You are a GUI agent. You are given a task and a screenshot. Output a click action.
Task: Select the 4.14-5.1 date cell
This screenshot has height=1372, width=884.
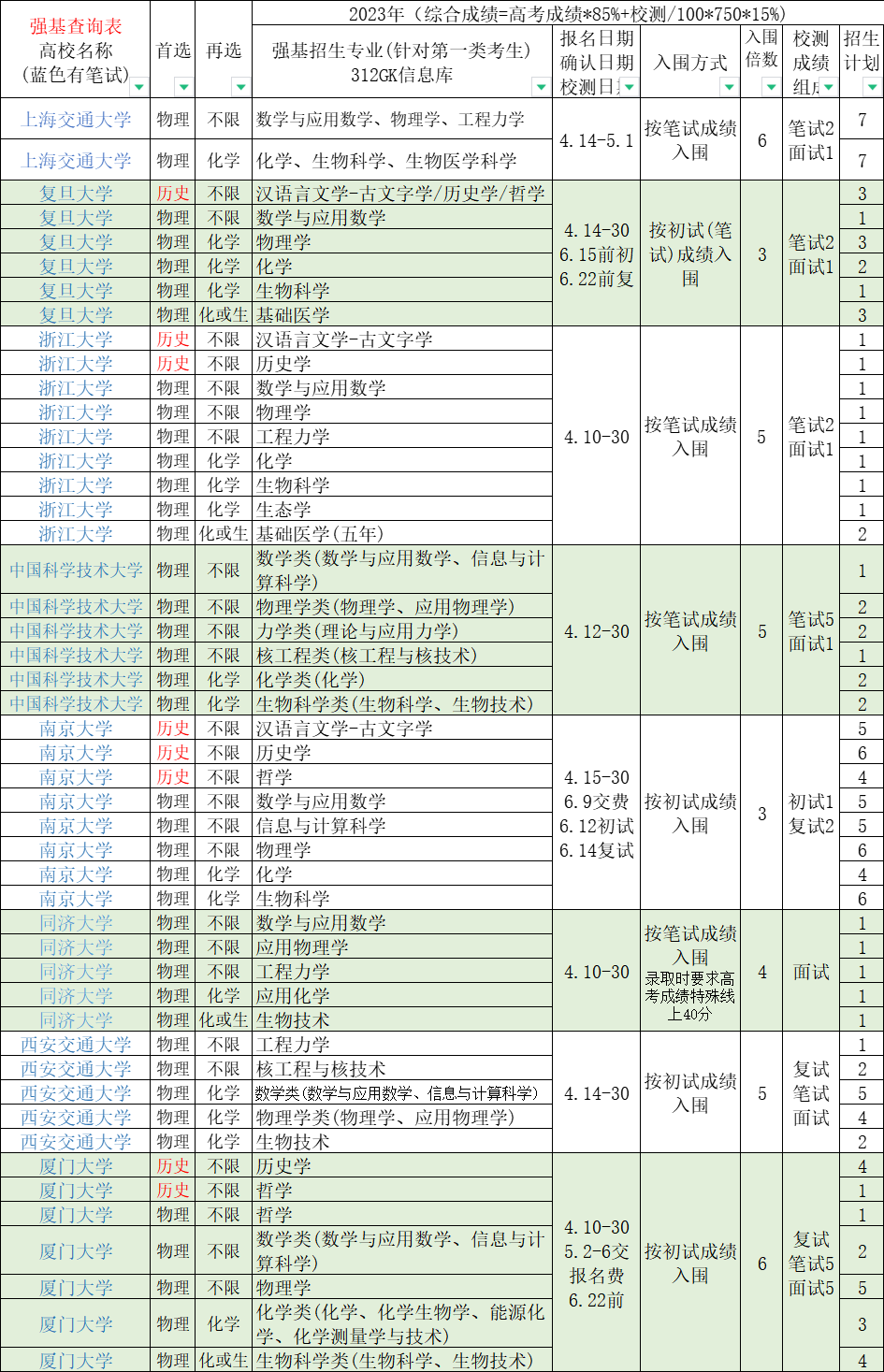[x=597, y=139]
